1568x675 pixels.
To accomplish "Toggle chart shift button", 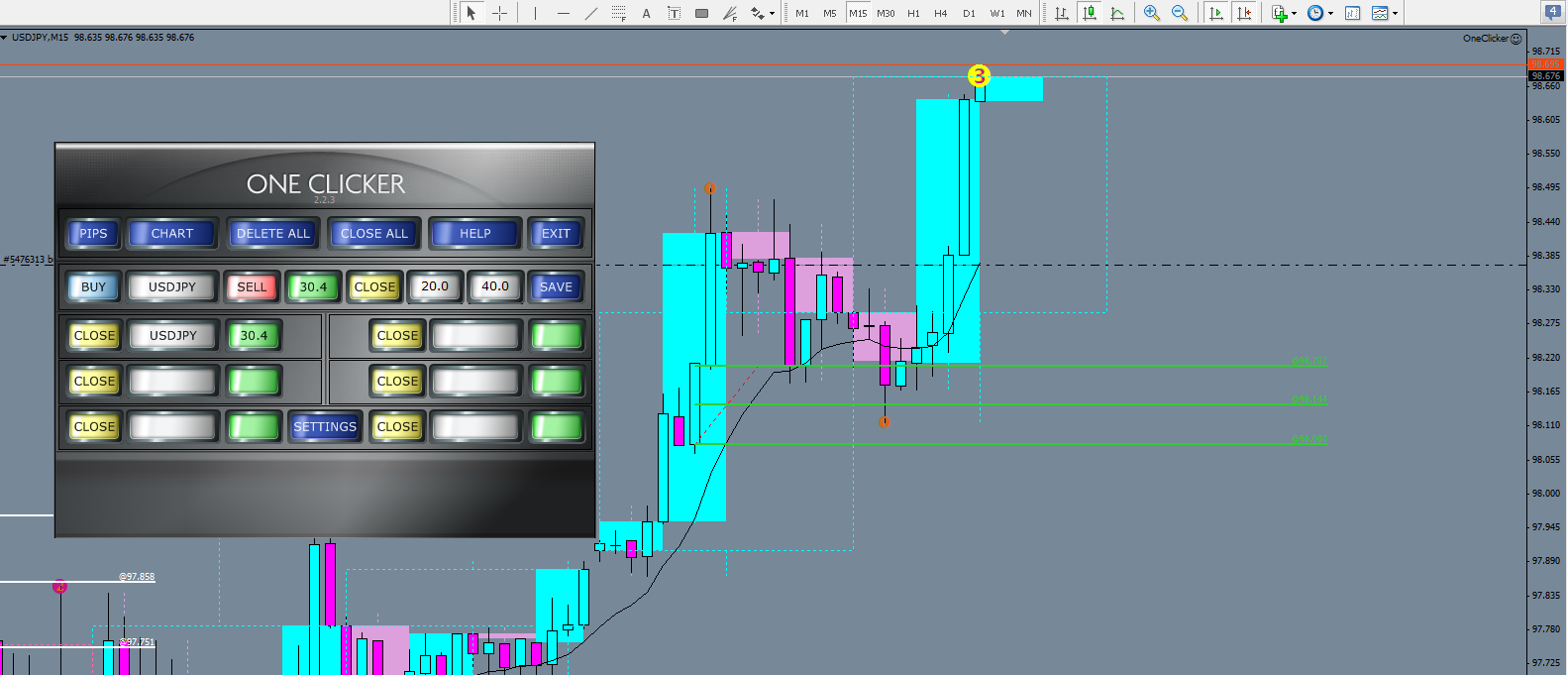I will [1244, 13].
